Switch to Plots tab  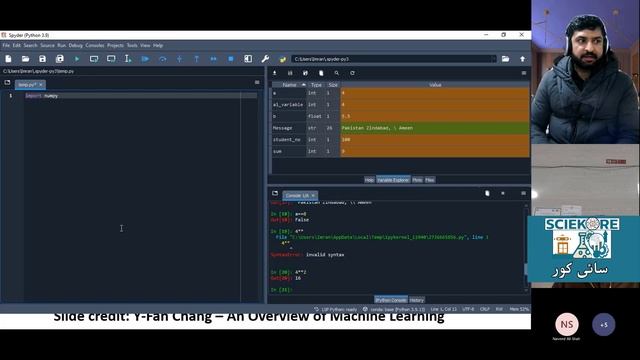pos(417,180)
